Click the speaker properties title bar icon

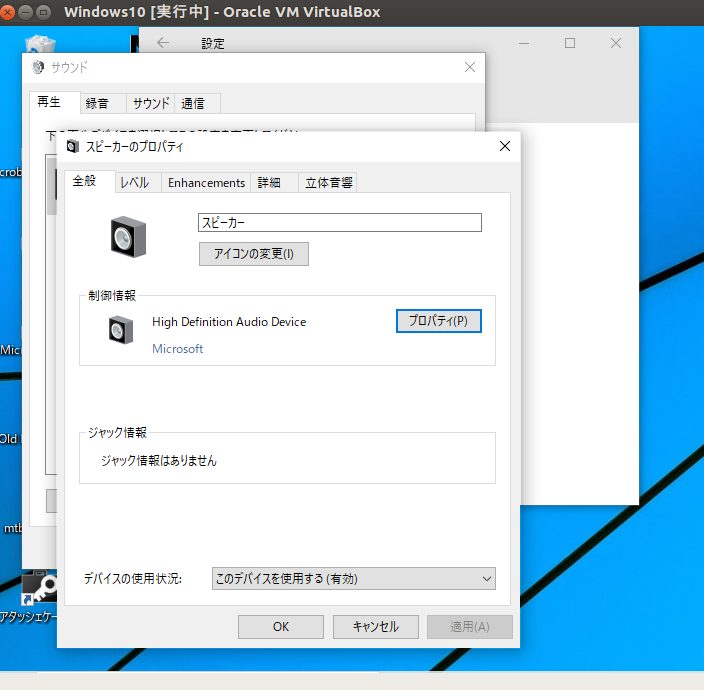click(x=72, y=146)
